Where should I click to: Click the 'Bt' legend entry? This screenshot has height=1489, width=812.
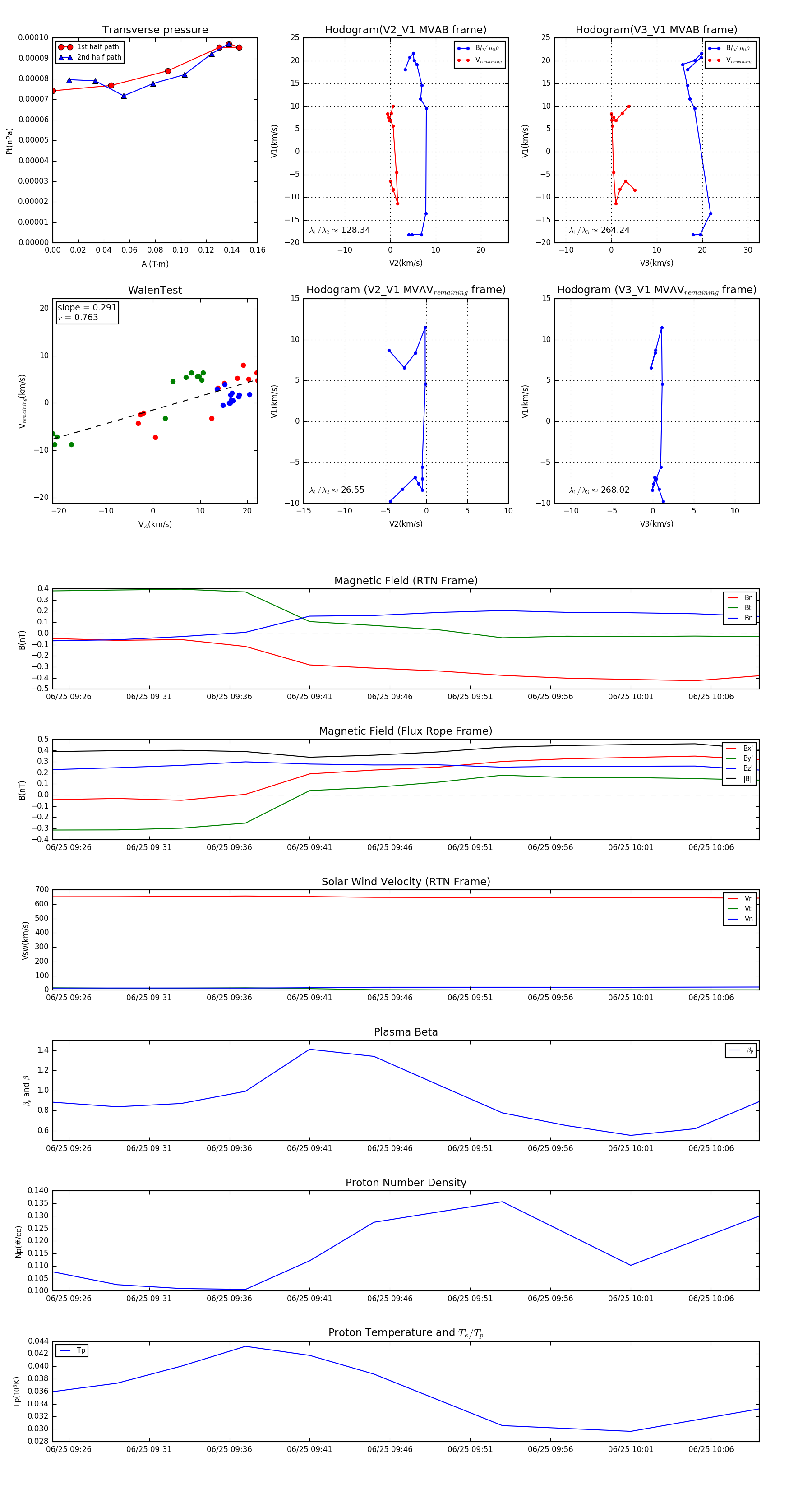[740, 607]
